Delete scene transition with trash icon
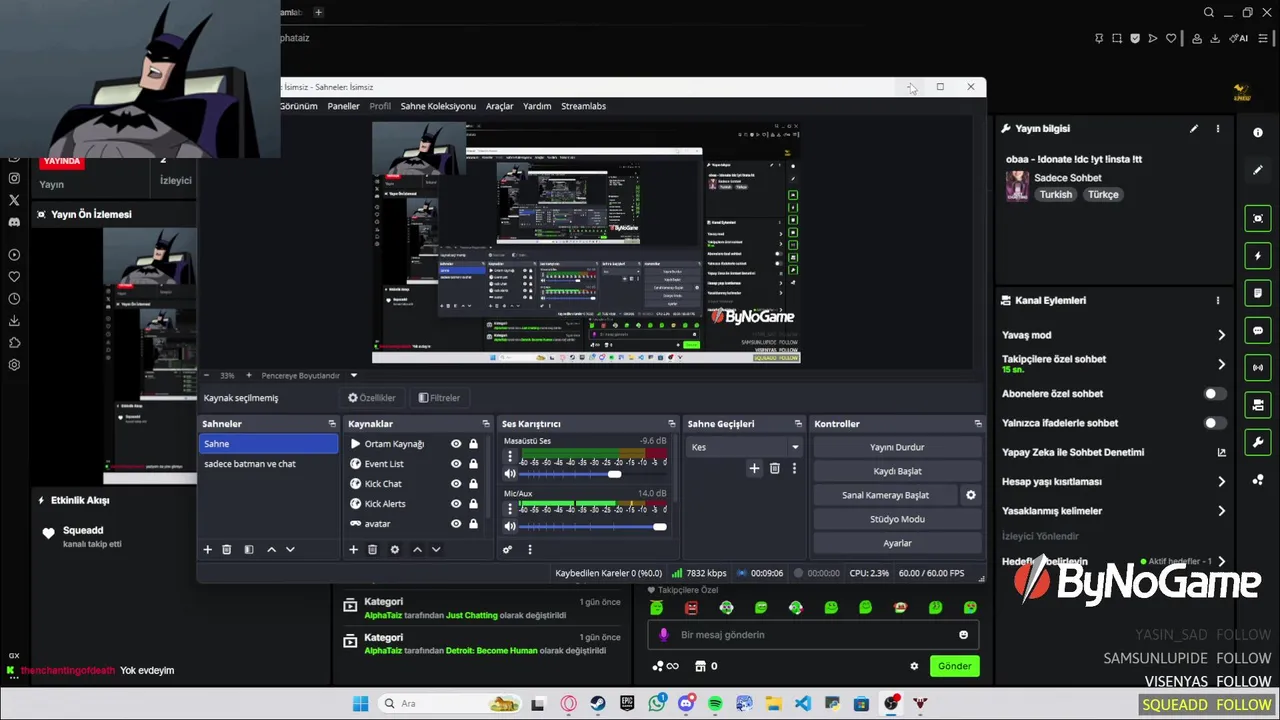Image resolution: width=1280 pixels, height=720 pixels. tap(775, 468)
